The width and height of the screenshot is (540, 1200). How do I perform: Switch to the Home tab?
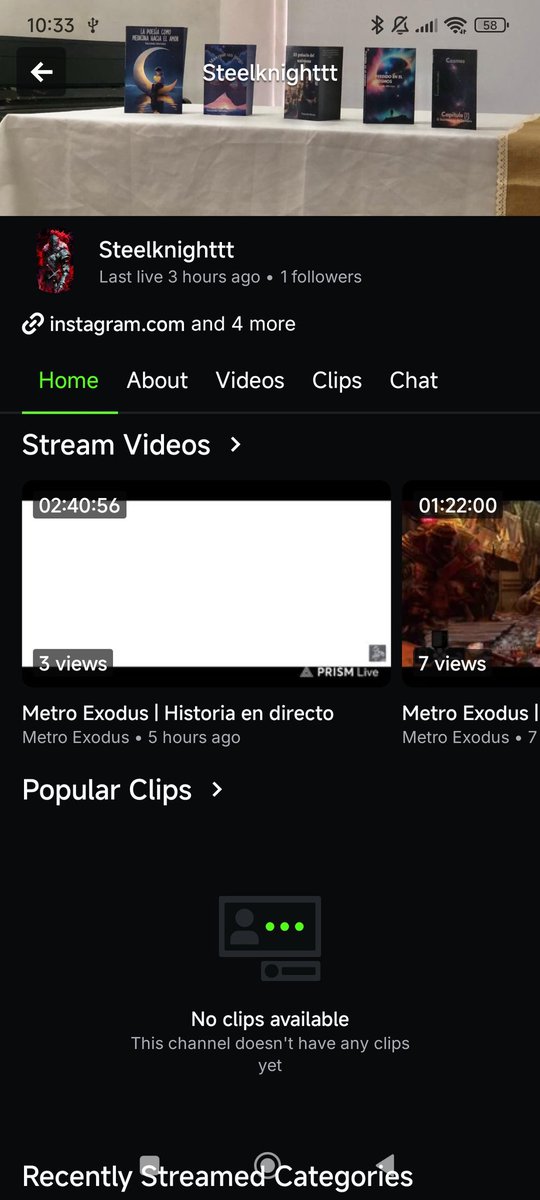(x=68, y=380)
